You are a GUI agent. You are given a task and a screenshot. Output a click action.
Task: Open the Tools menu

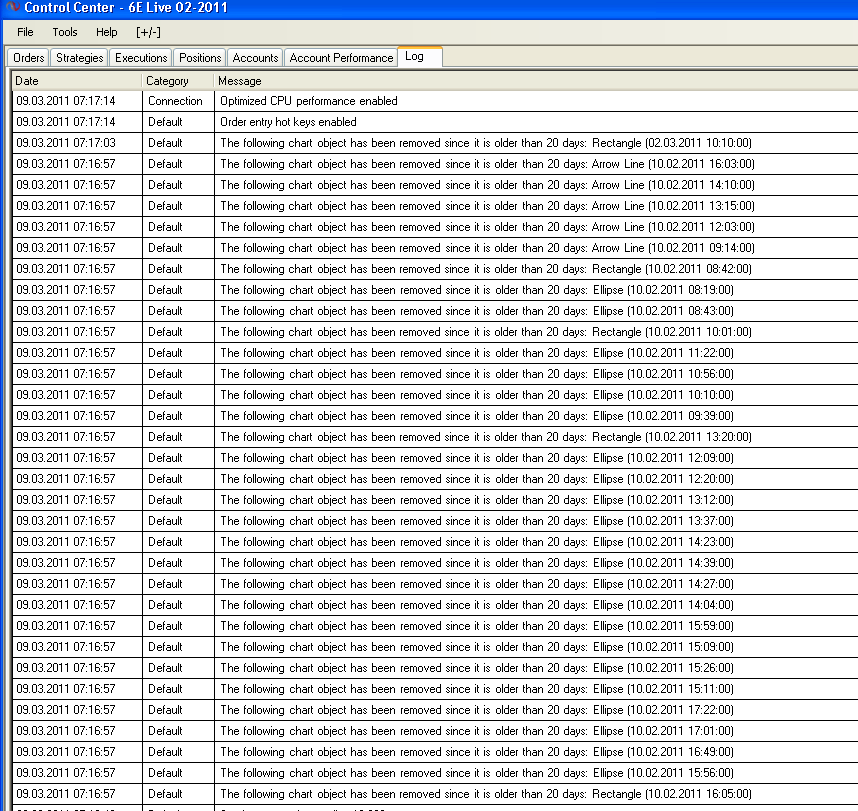65,32
